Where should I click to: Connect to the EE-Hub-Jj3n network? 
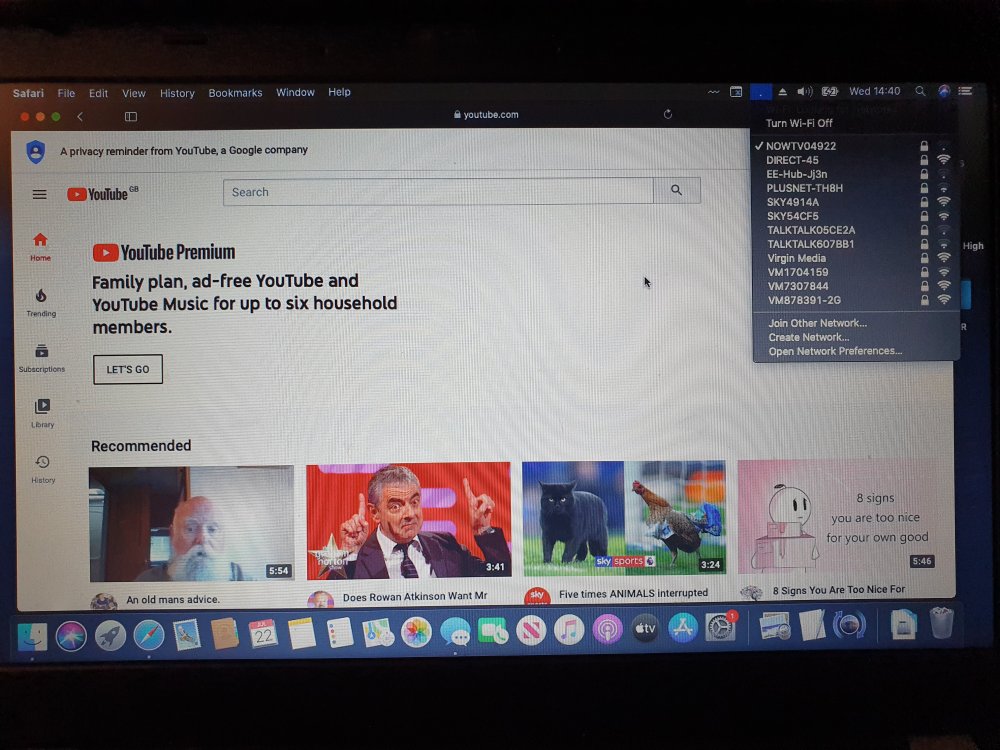coord(855,174)
